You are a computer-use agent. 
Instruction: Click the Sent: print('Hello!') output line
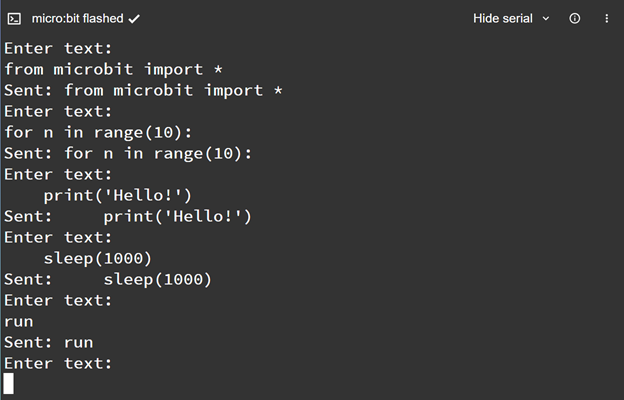point(128,217)
